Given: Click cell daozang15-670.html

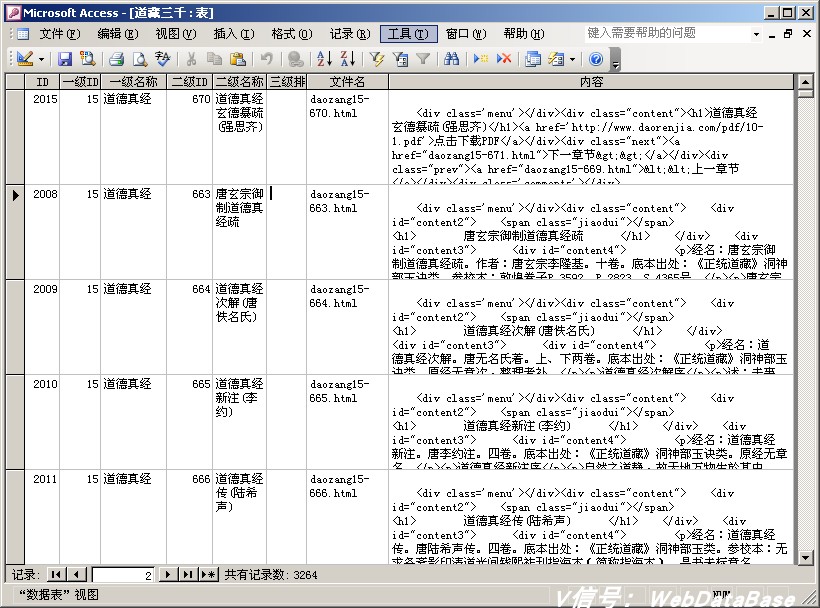Looking at the screenshot, I should tap(347, 137).
